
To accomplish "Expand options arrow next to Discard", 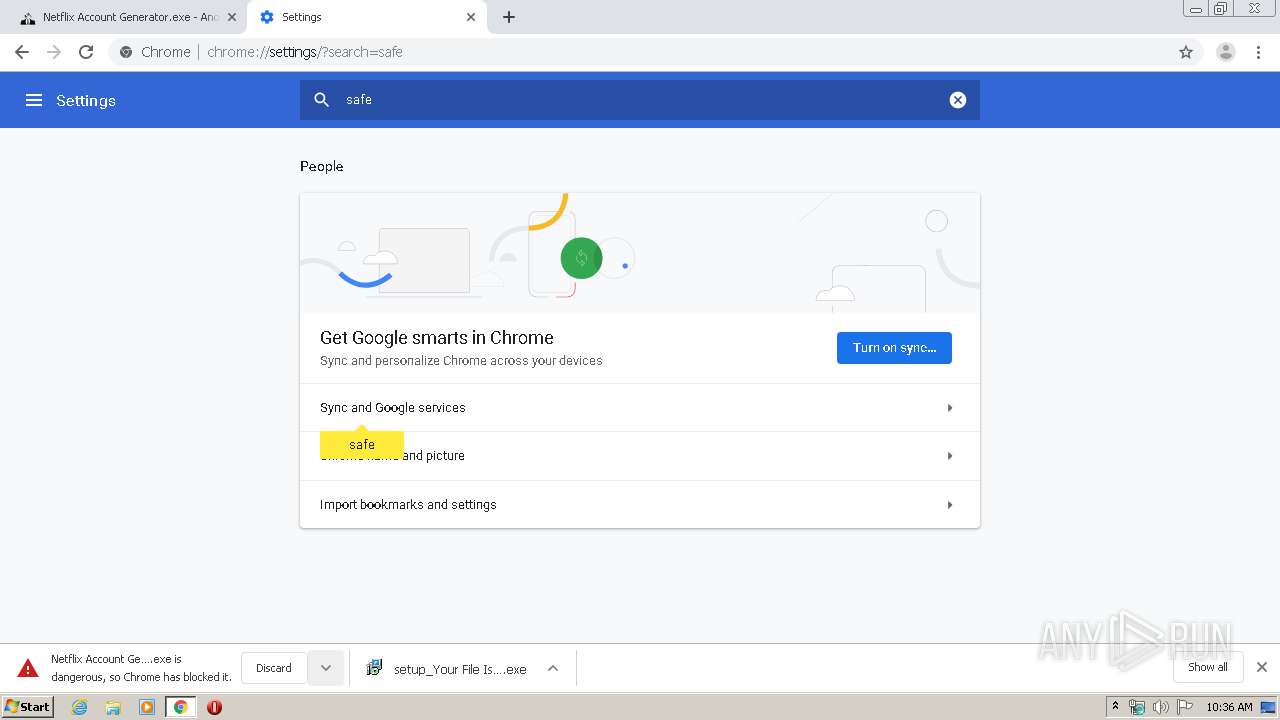I will 326,668.
